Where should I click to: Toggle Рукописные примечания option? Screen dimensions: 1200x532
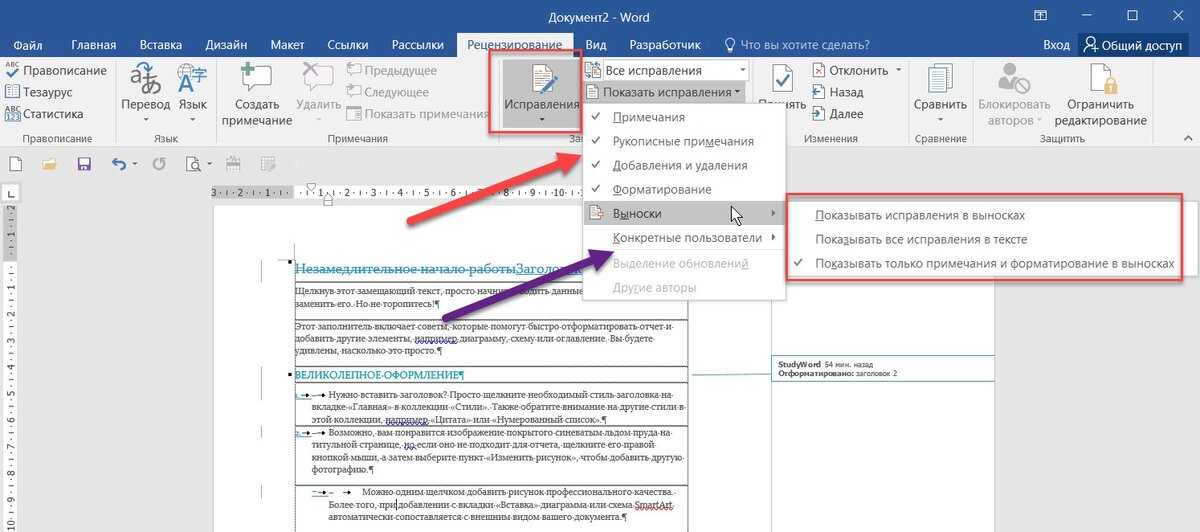click(x=684, y=141)
